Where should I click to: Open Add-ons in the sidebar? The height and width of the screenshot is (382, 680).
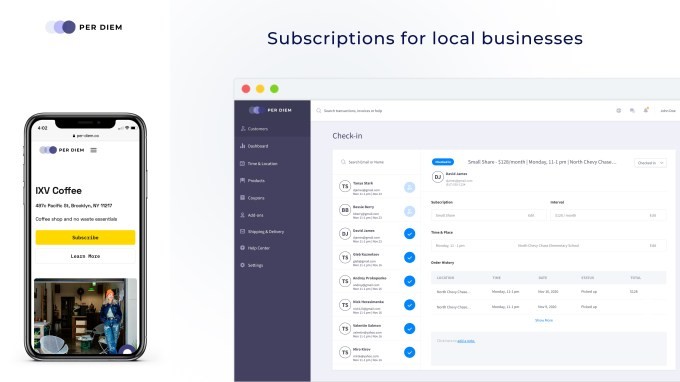coord(252,215)
